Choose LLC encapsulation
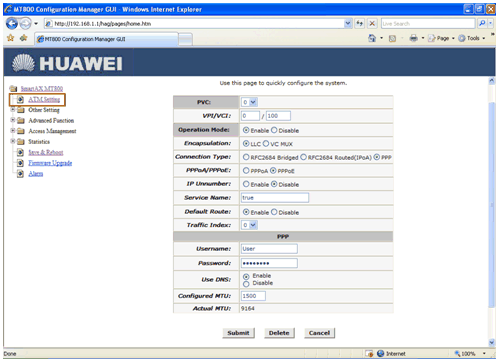The height and width of the screenshot is (362, 501). click(246, 143)
